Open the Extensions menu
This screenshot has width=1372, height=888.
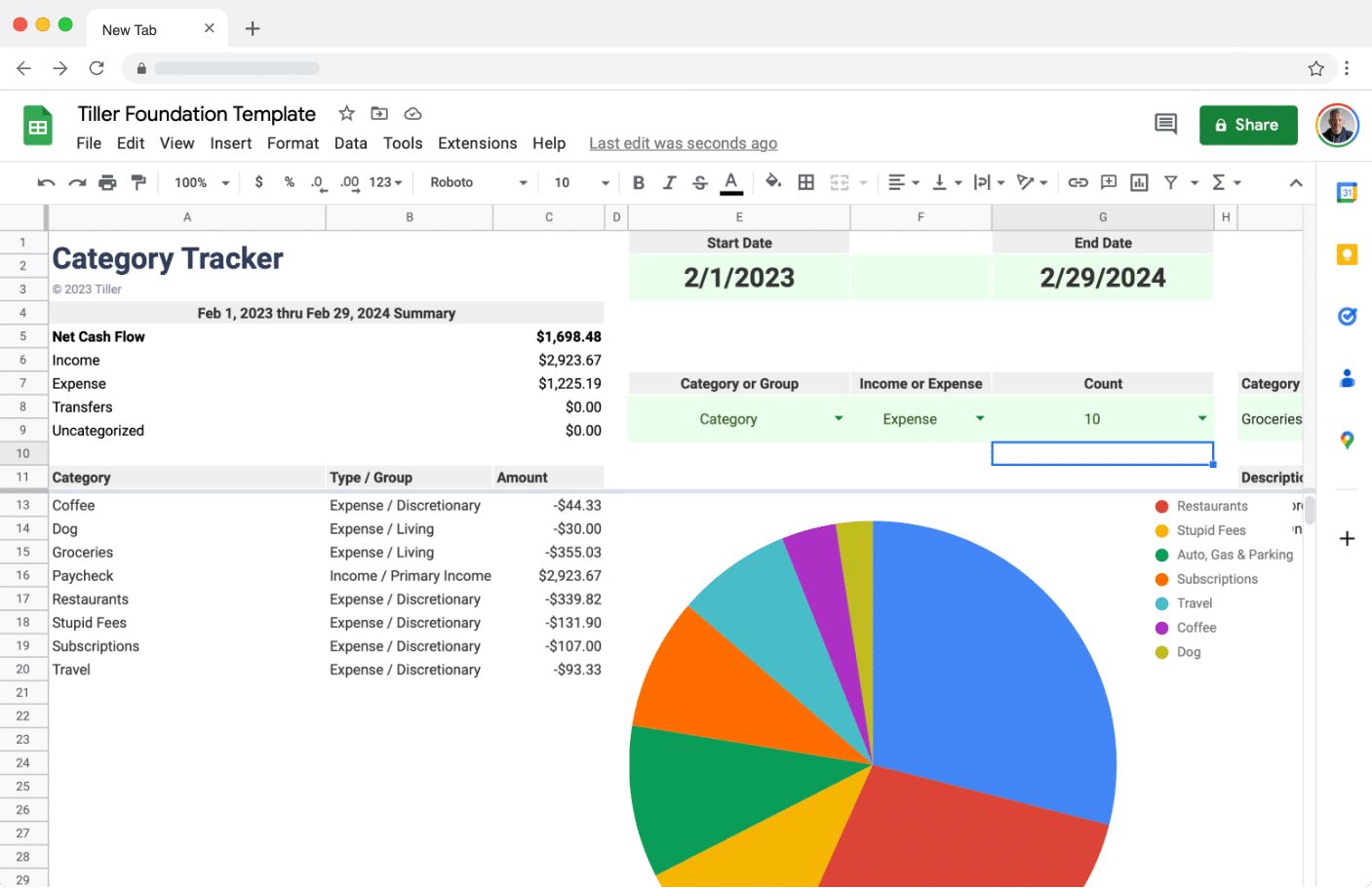(478, 143)
